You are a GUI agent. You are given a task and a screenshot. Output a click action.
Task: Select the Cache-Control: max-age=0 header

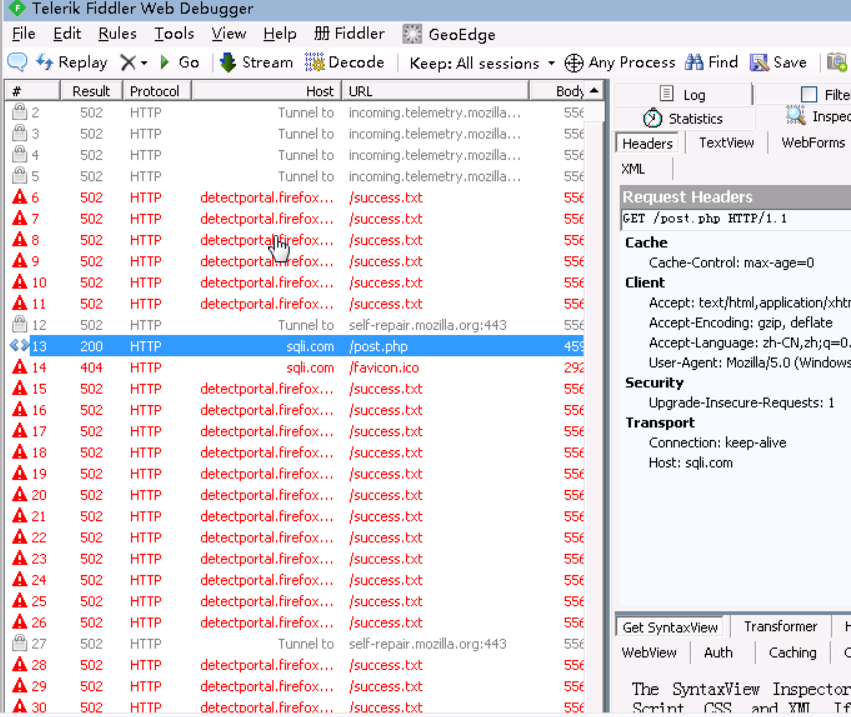(731, 263)
